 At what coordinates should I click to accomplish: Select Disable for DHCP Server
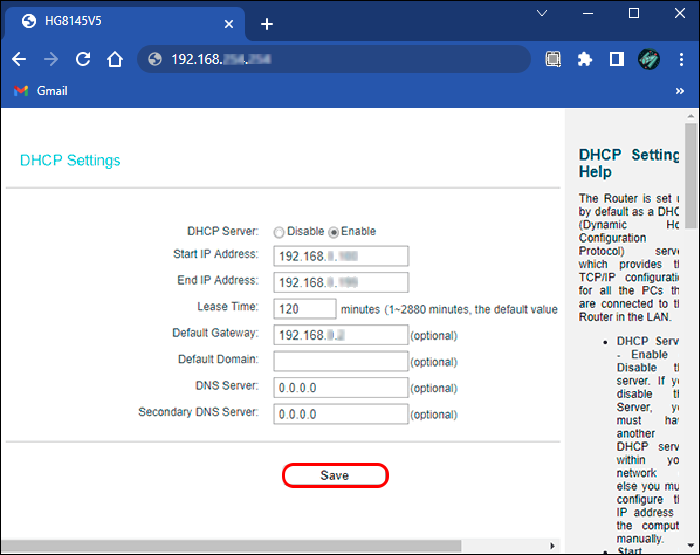(279, 231)
